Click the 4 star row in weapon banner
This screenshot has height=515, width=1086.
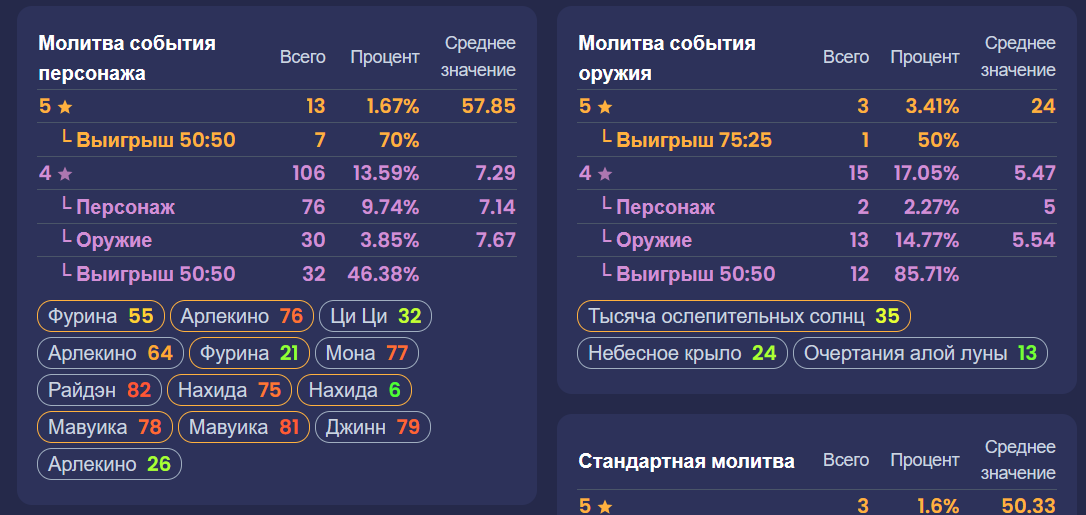(817, 173)
